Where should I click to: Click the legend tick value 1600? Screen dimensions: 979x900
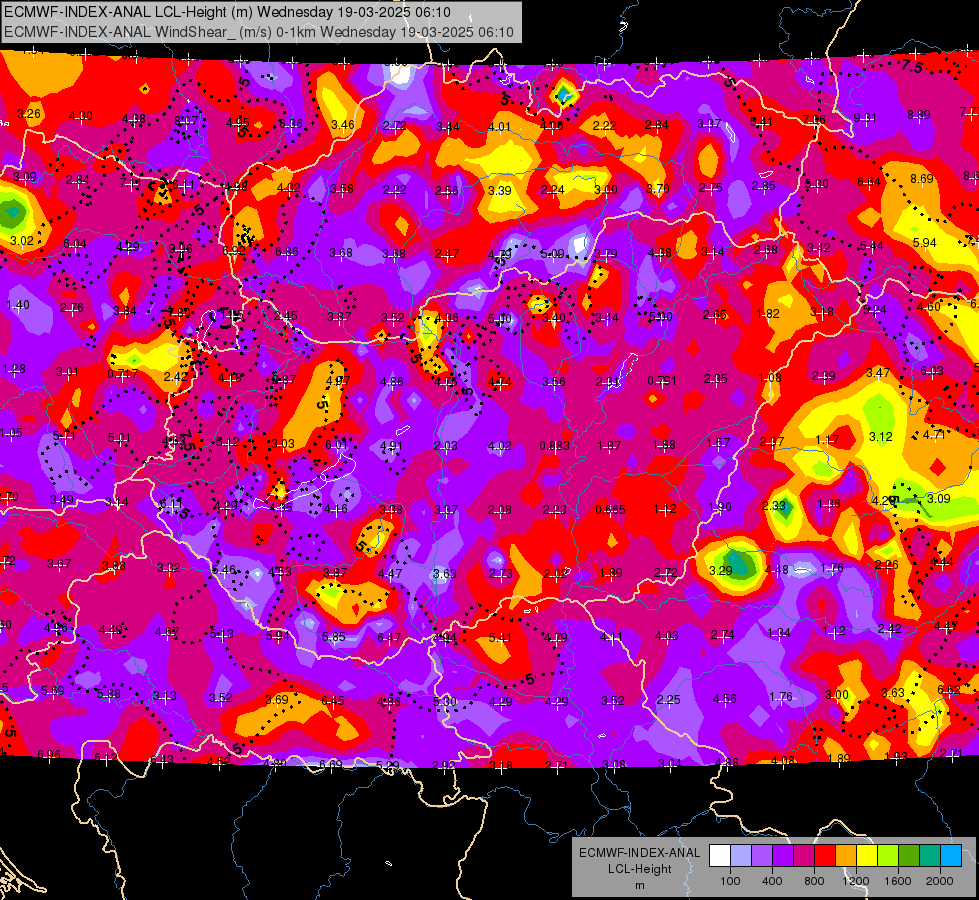pos(898,881)
